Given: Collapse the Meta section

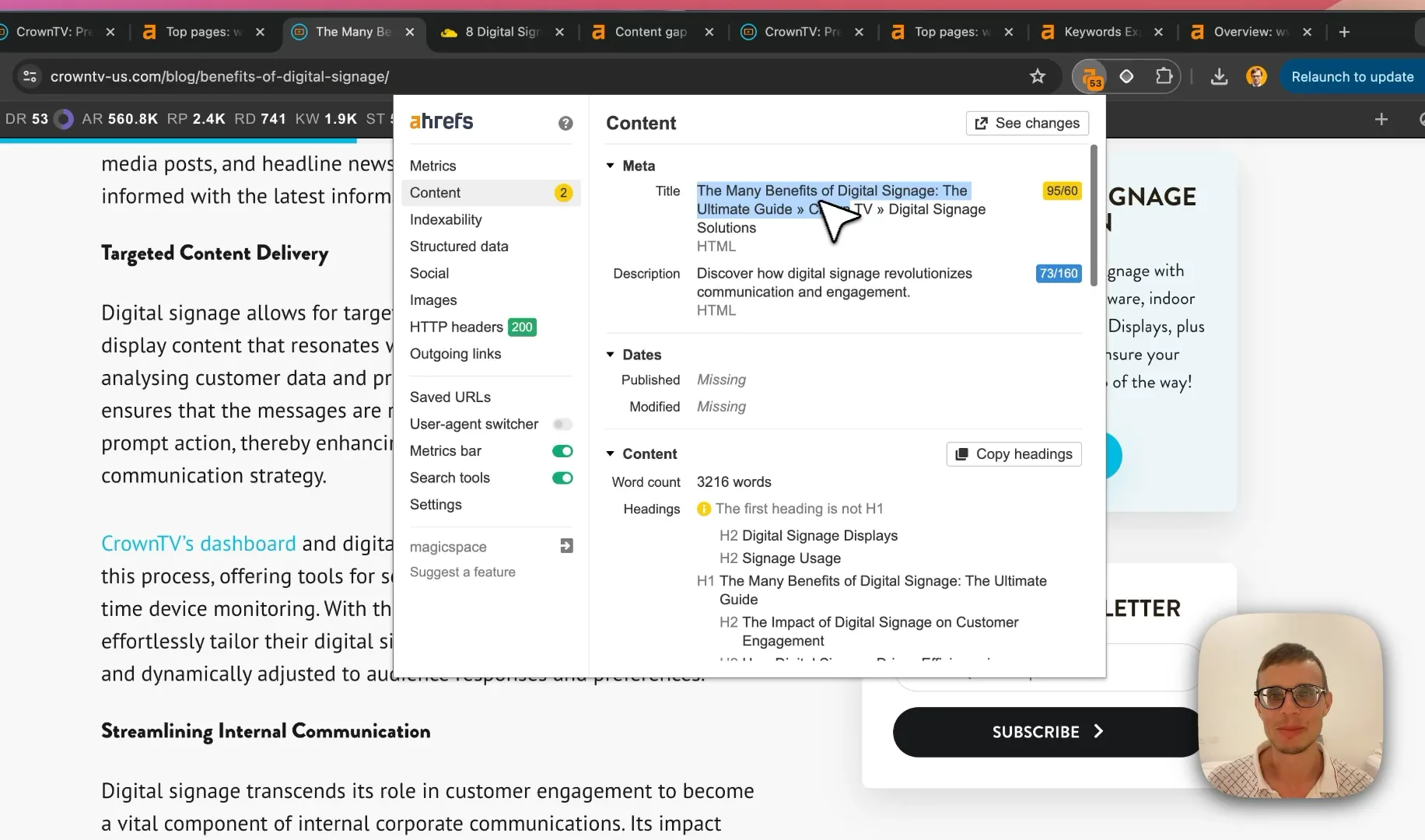Looking at the screenshot, I should [x=611, y=166].
